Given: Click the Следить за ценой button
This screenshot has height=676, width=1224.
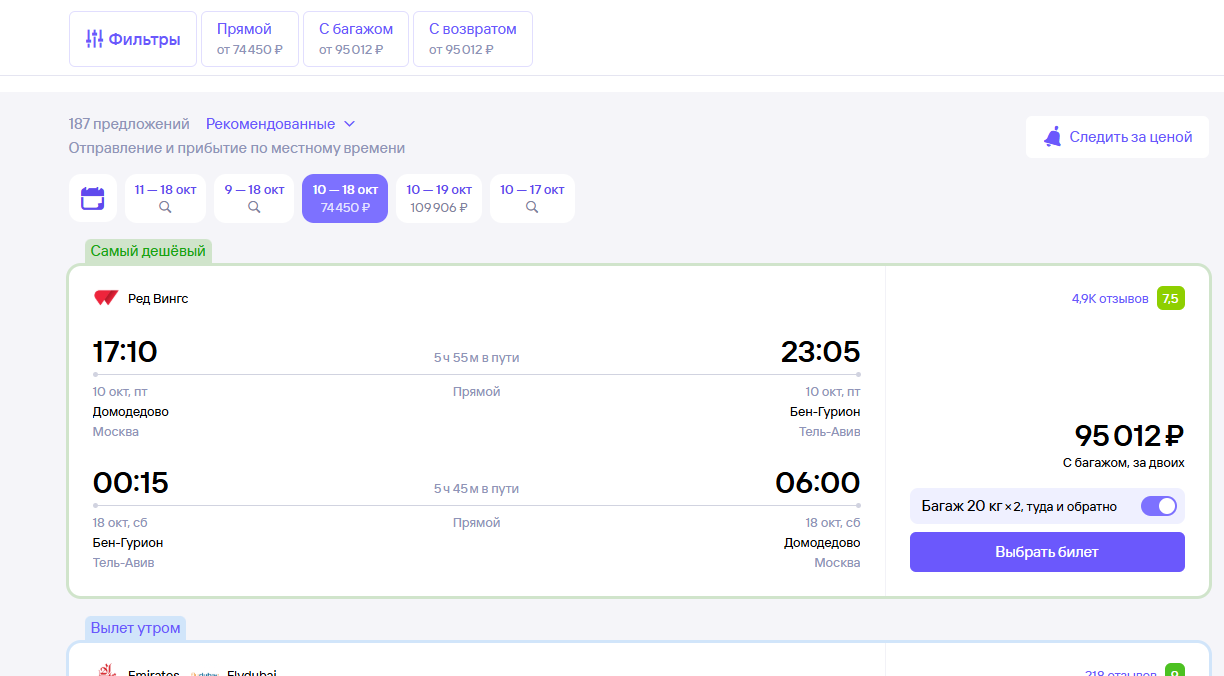Looking at the screenshot, I should point(1117,137).
